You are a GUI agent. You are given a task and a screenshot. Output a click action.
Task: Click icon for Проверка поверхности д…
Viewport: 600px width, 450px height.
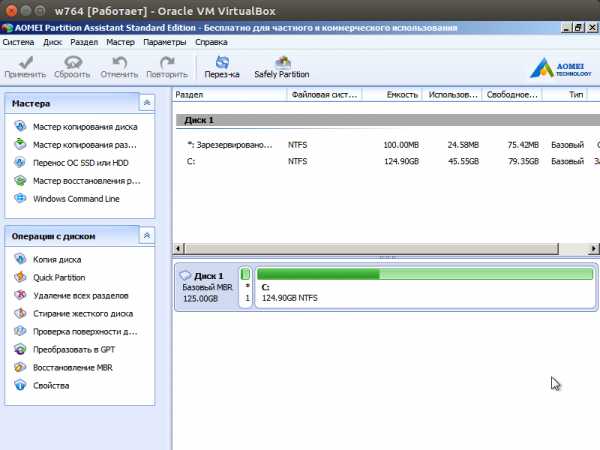pos(20,331)
